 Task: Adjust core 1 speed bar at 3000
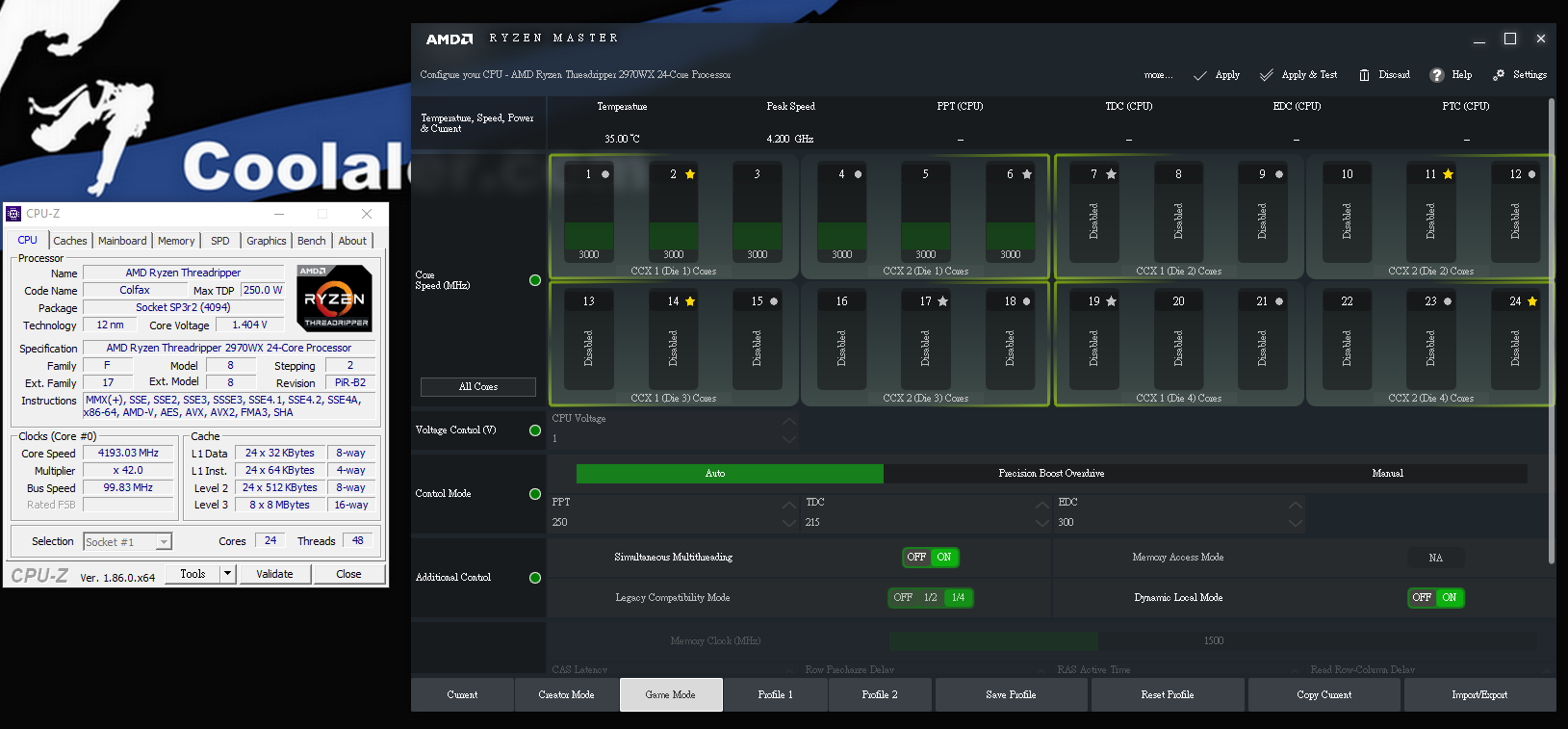tap(589, 236)
